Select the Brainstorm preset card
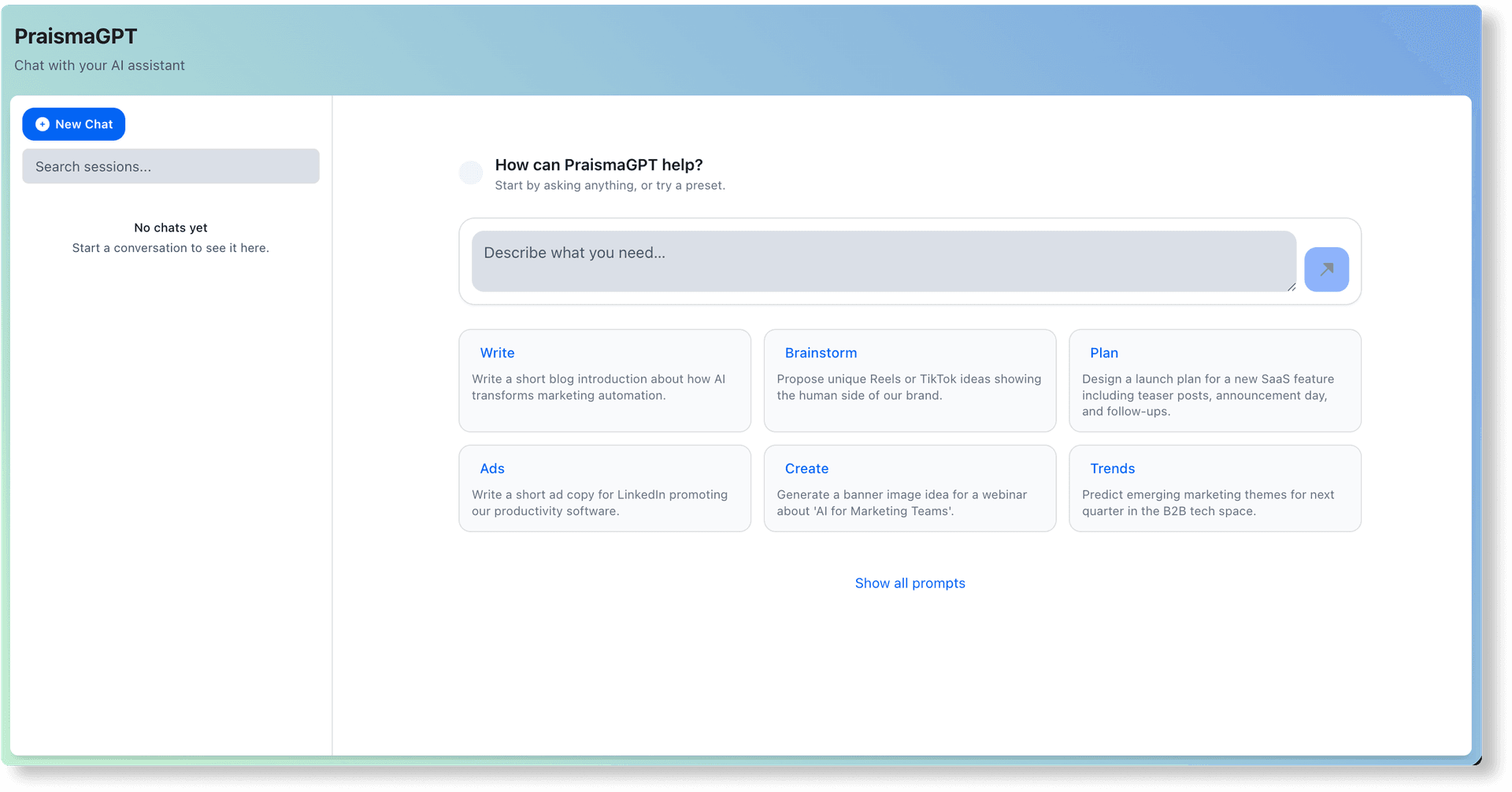 pyautogui.click(x=910, y=380)
